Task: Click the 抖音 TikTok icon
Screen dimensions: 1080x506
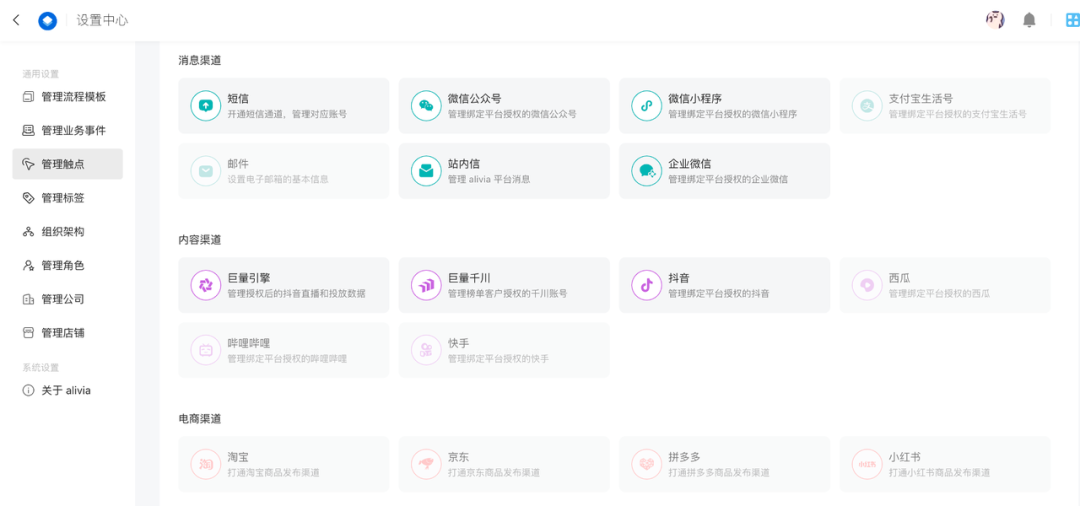Action: click(646, 285)
